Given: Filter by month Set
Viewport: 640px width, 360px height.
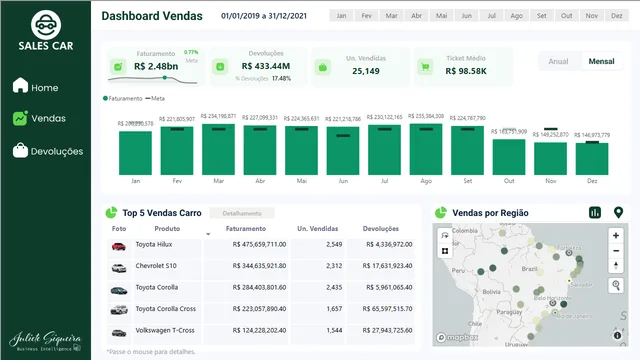Looking at the screenshot, I should 542,16.
